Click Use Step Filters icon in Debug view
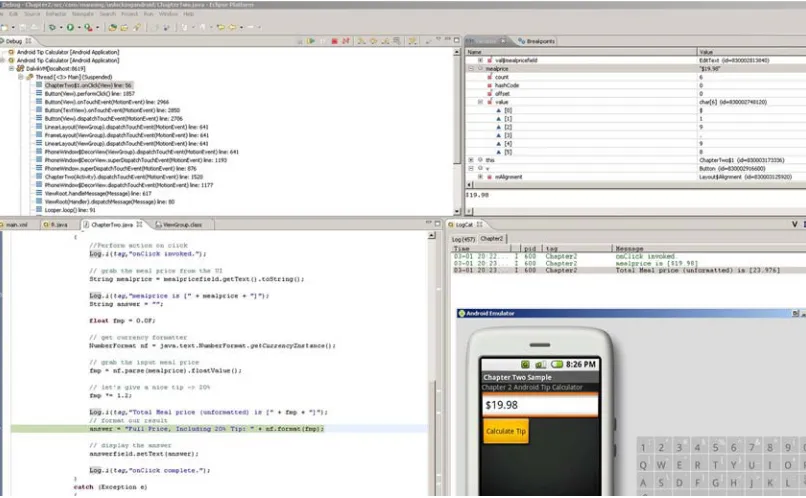 412,41
